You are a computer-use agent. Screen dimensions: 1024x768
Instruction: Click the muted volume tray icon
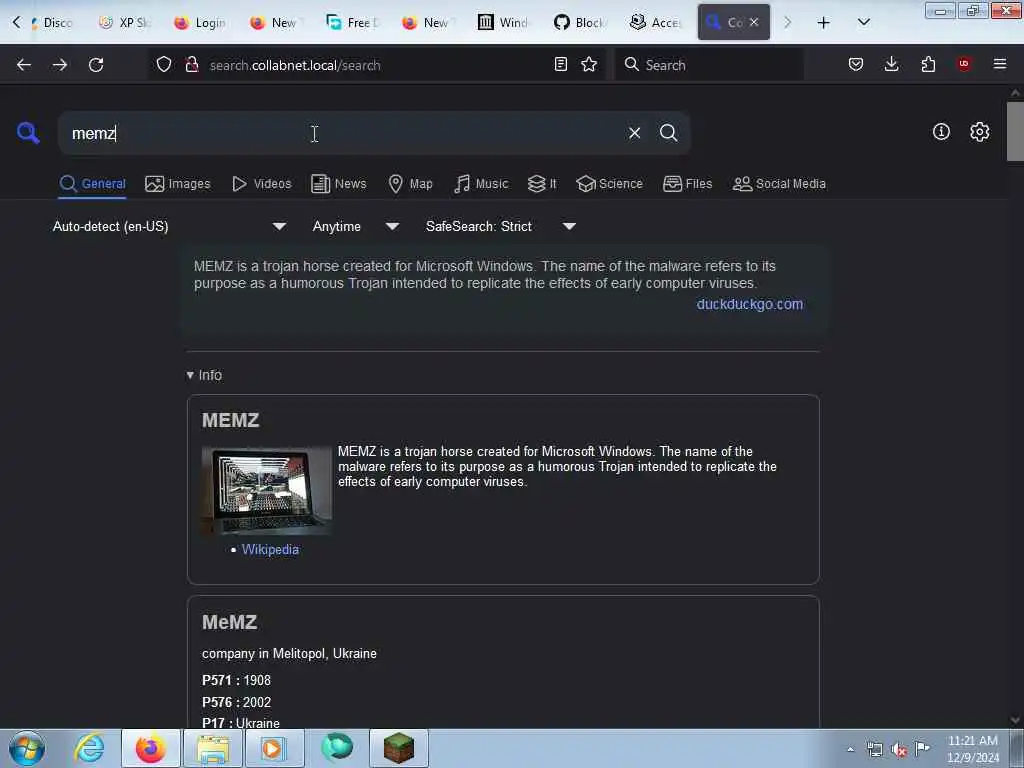tap(899, 750)
